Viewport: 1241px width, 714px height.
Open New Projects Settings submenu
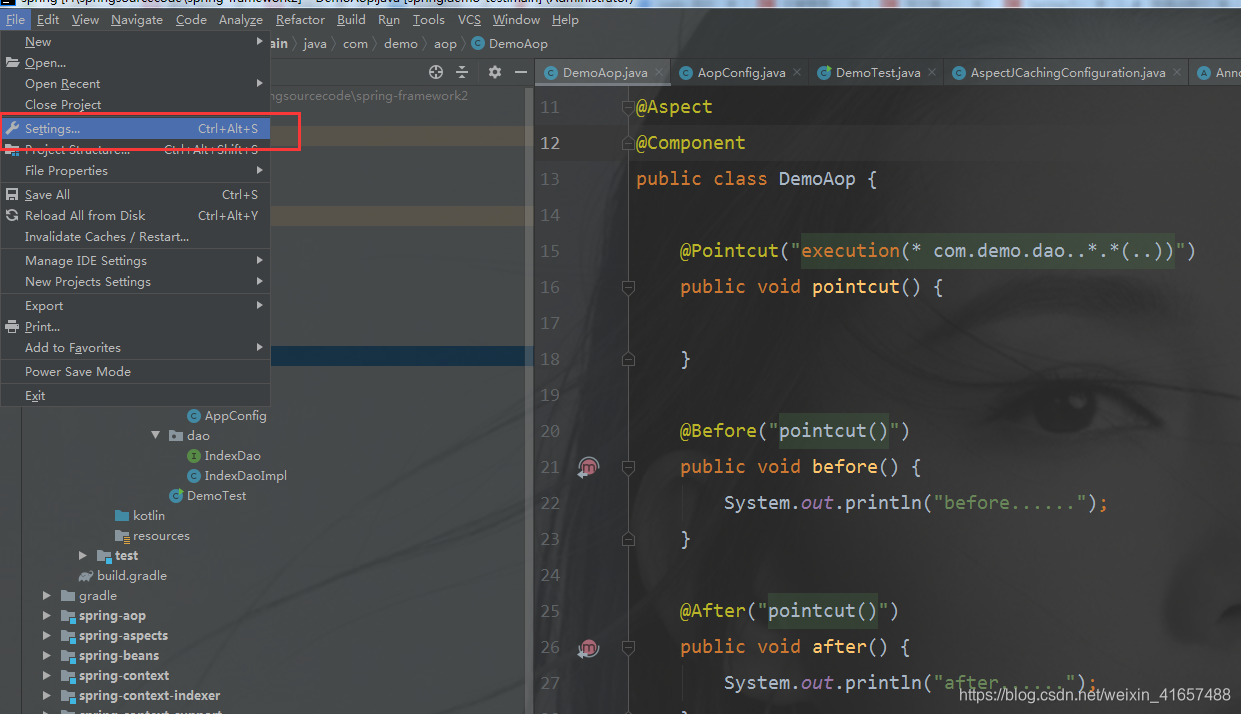(135, 282)
